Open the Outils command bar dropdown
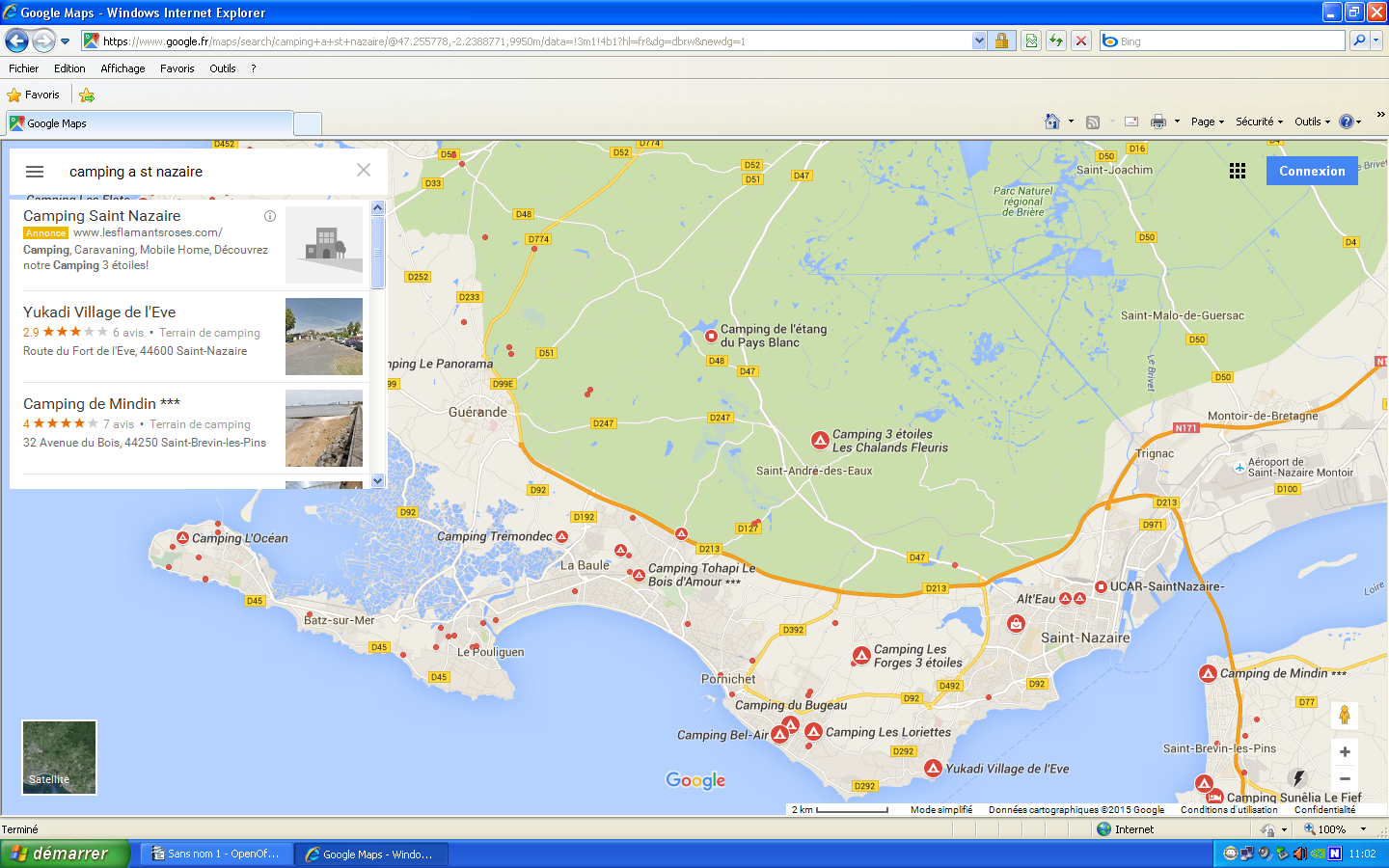1389x868 pixels. click(1312, 122)
